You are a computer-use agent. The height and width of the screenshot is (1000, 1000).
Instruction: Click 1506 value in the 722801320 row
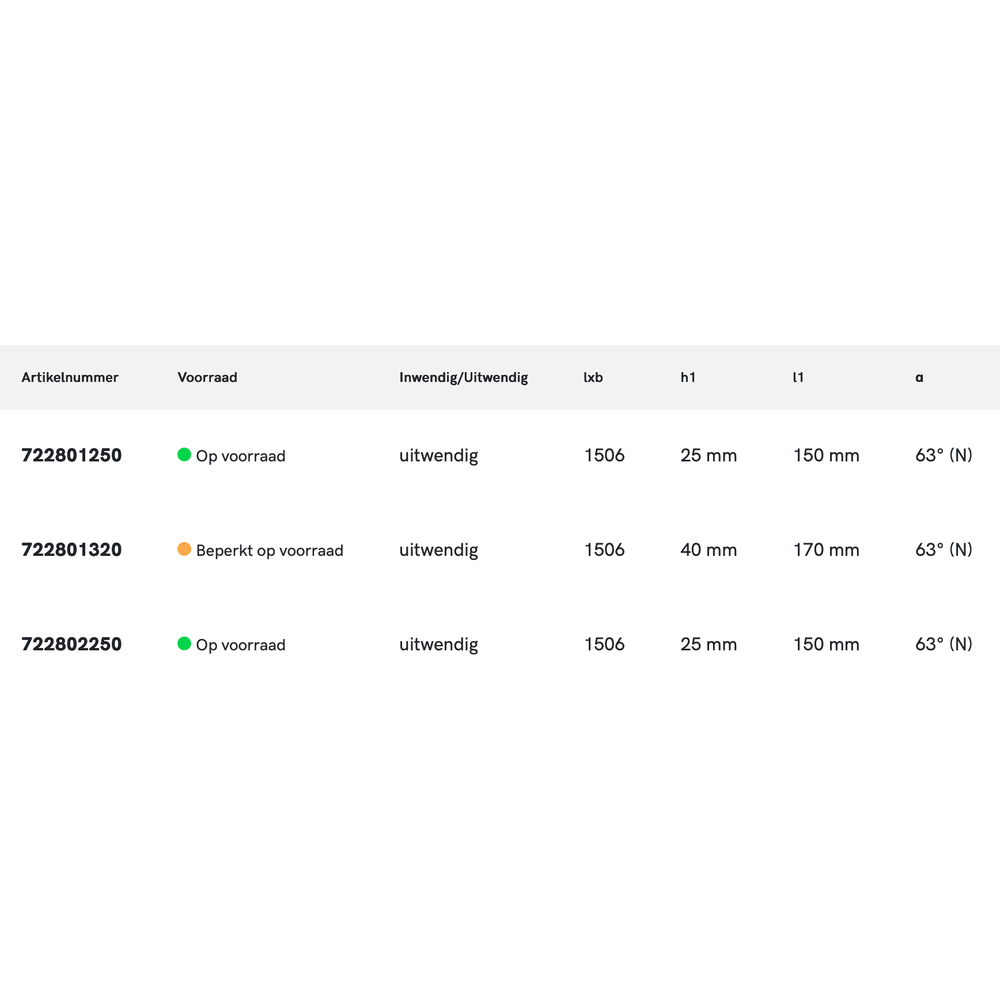604,549
